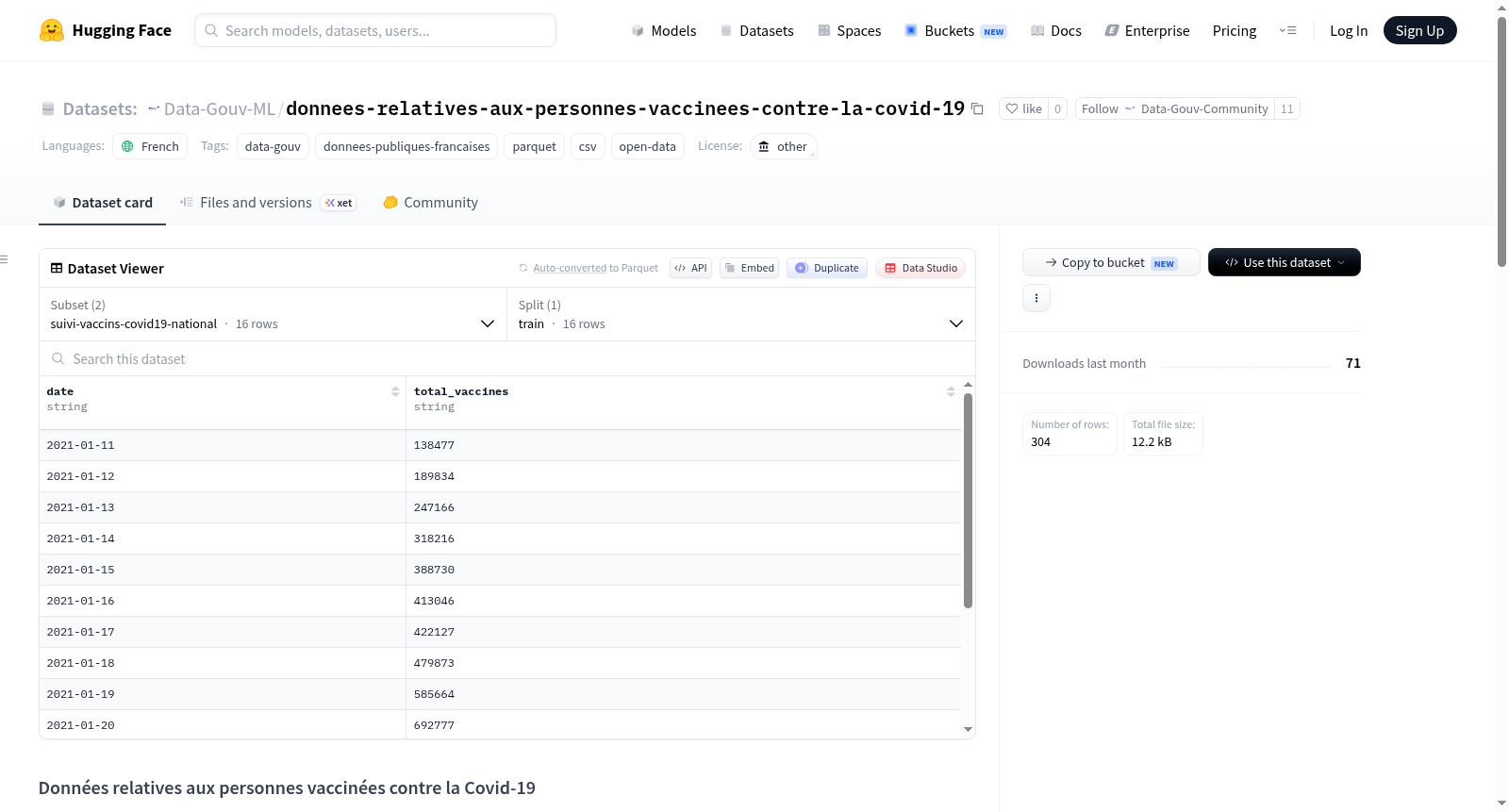1509x812 pixels.
Task: Click the like count number
Action: (x=1057, y=108)
